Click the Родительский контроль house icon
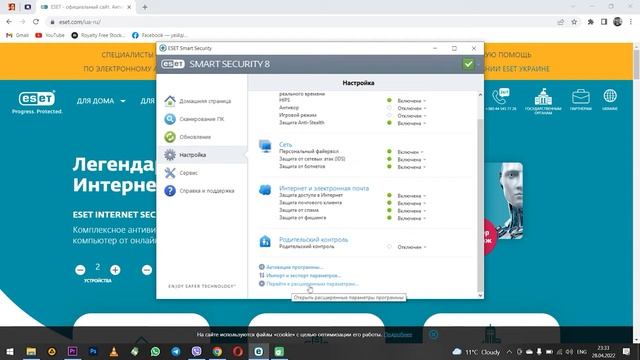Viewport: 640px width, 360px height. 265,241
